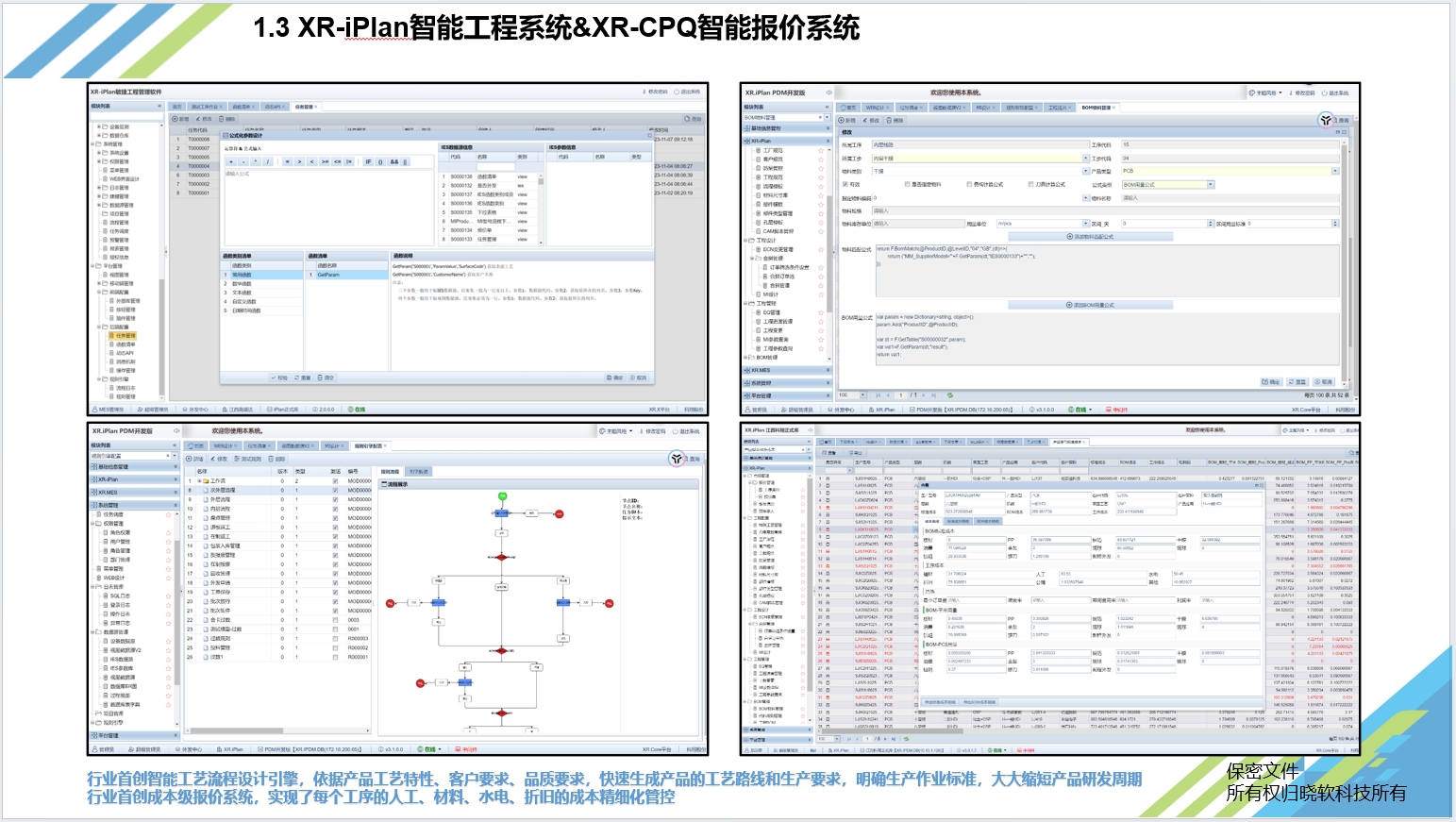Viewport: 1456px width, 822px height.
Task: Click 添加物料匹配公式 button
Action: point(1090,237)
